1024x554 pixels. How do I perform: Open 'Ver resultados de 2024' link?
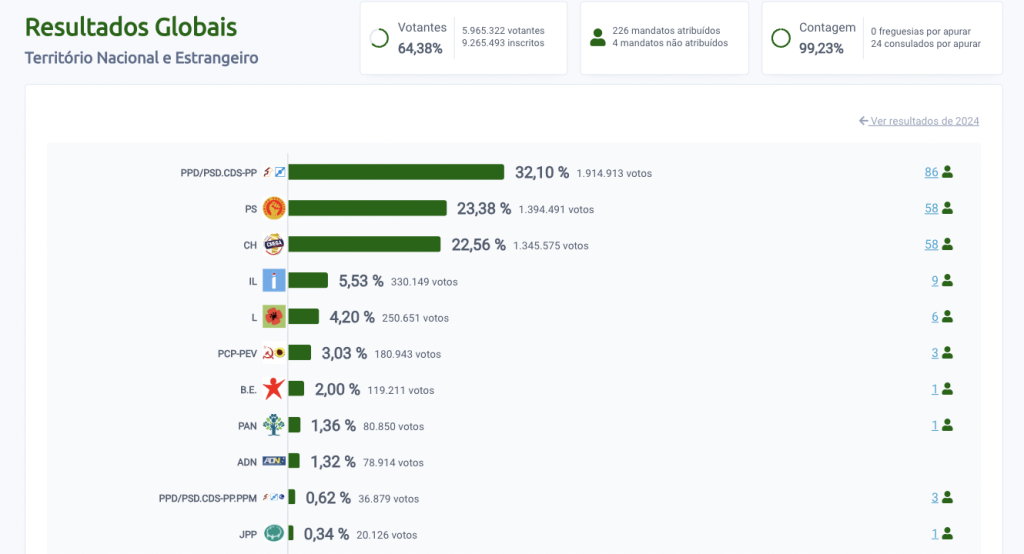coord(919,121)
